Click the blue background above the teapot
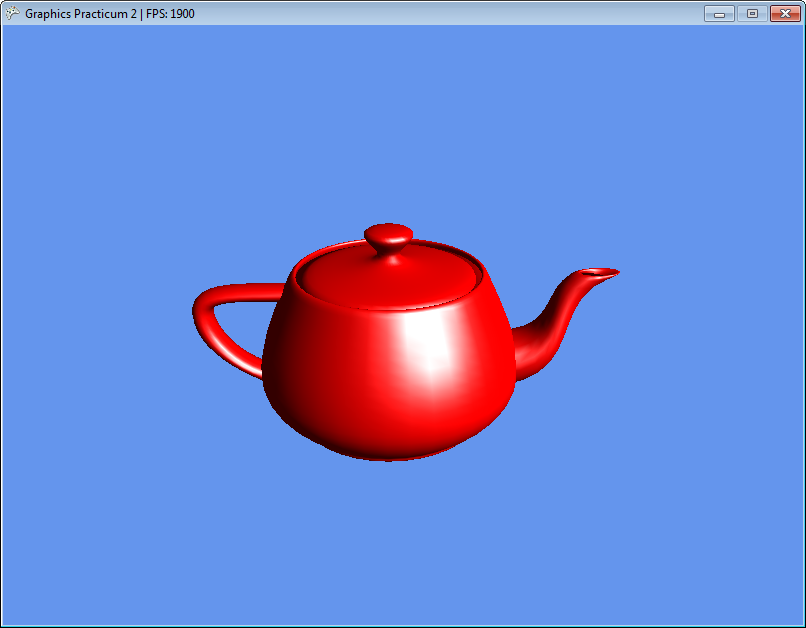 (400, 120)
